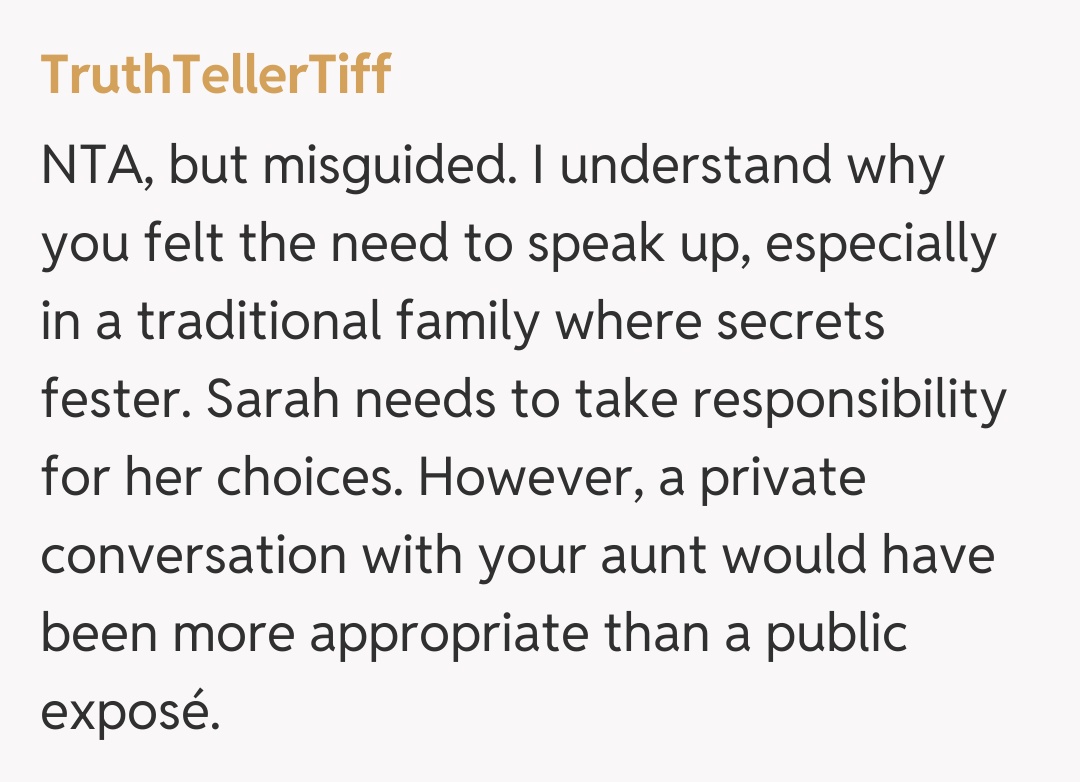Screen dimensions: 1080x782
Task: Click the phrase 'I understand why'
Action: [x=738, y=167]
